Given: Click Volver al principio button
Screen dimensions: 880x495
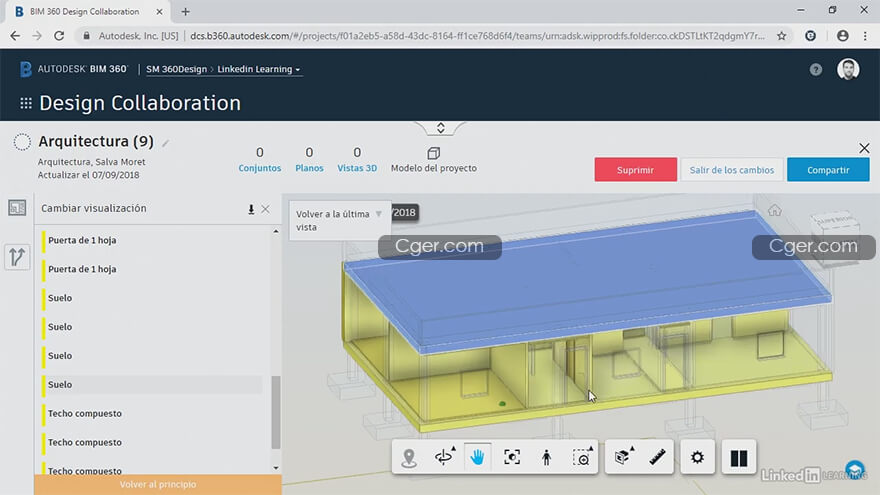Looking at the screenshot, I should (158, 484).
